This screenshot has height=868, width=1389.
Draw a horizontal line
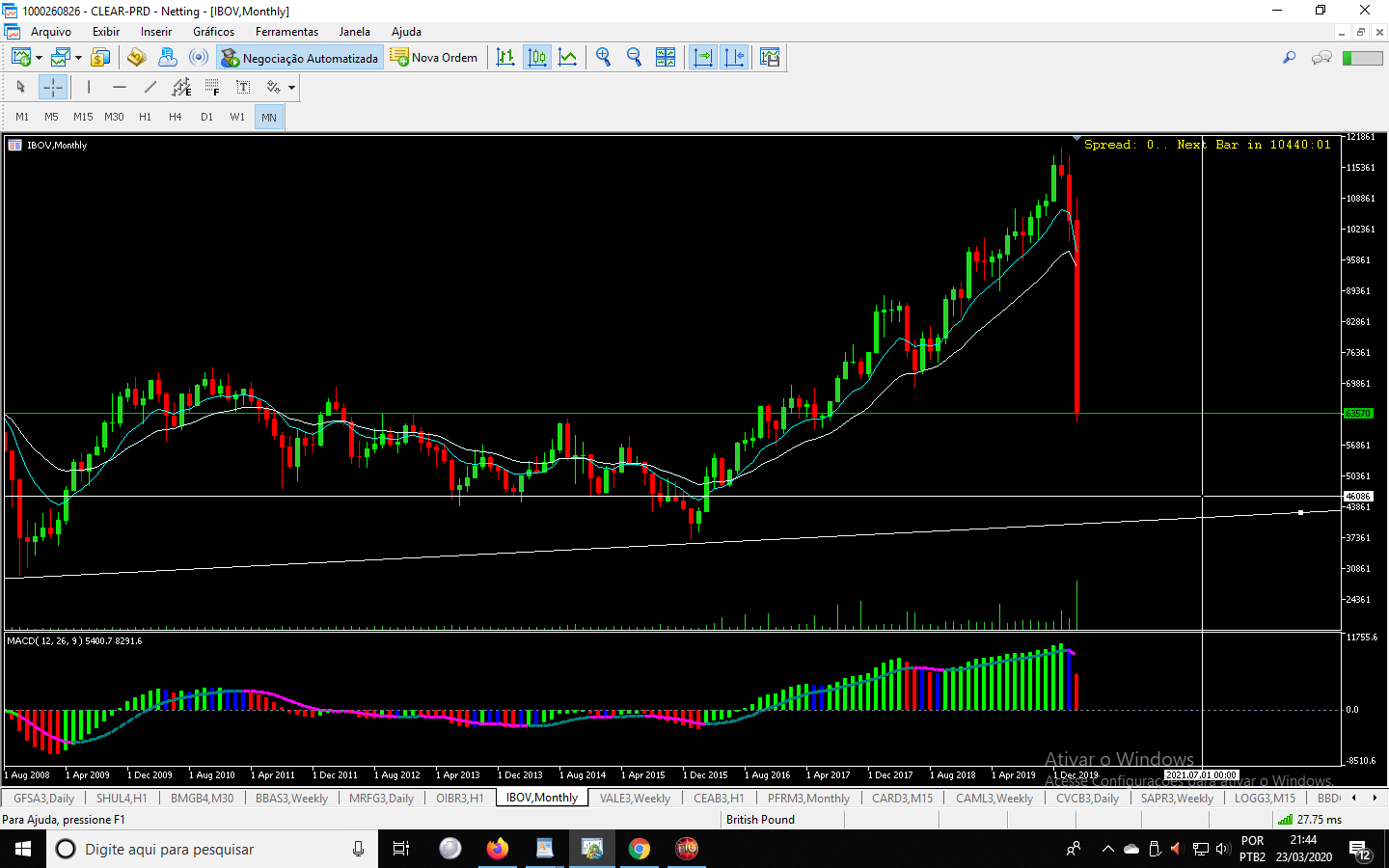(x=120, y=88)
